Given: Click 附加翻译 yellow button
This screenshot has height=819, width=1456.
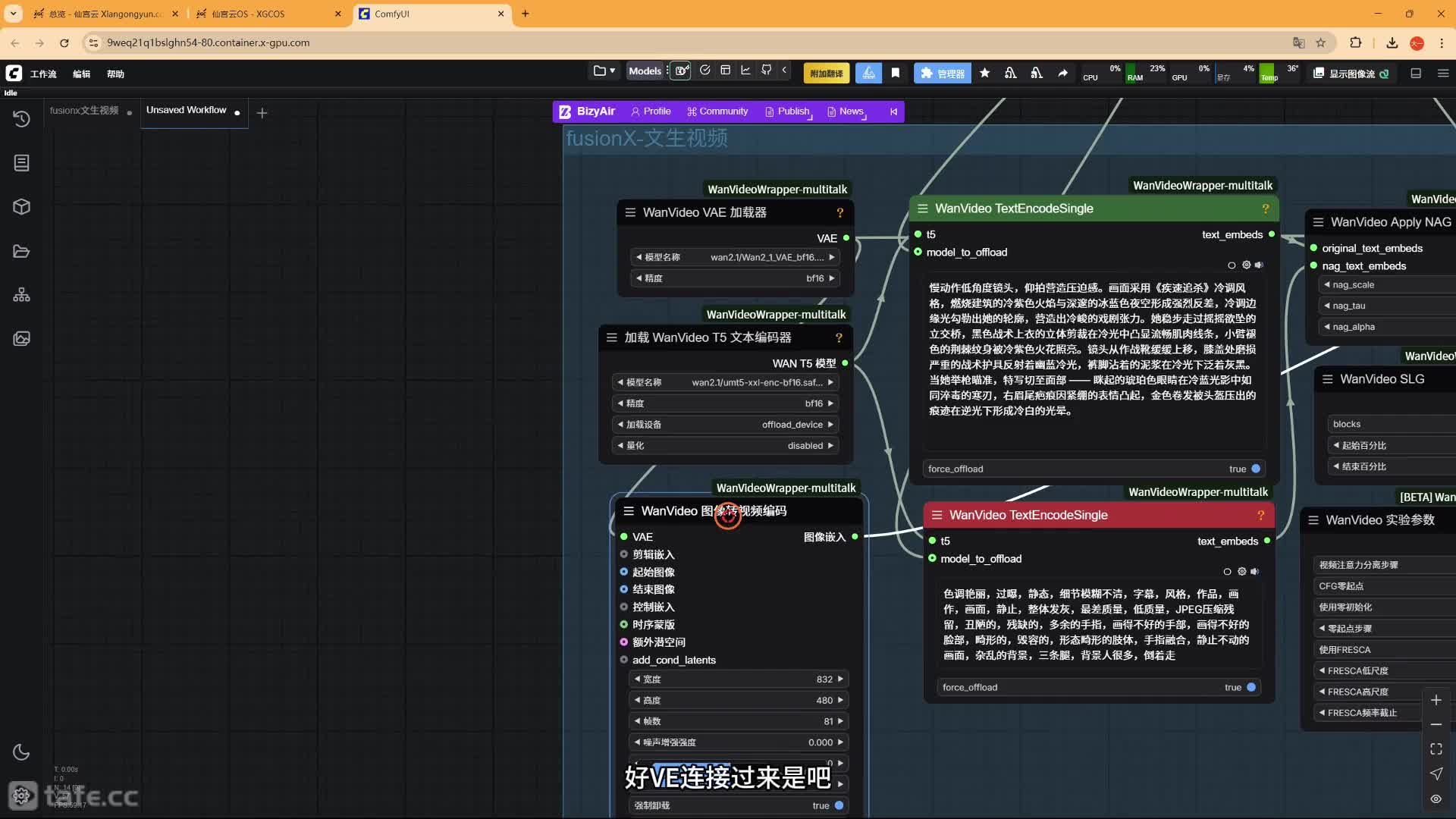Looking at the screenshot, I should (x=826, y=73).
